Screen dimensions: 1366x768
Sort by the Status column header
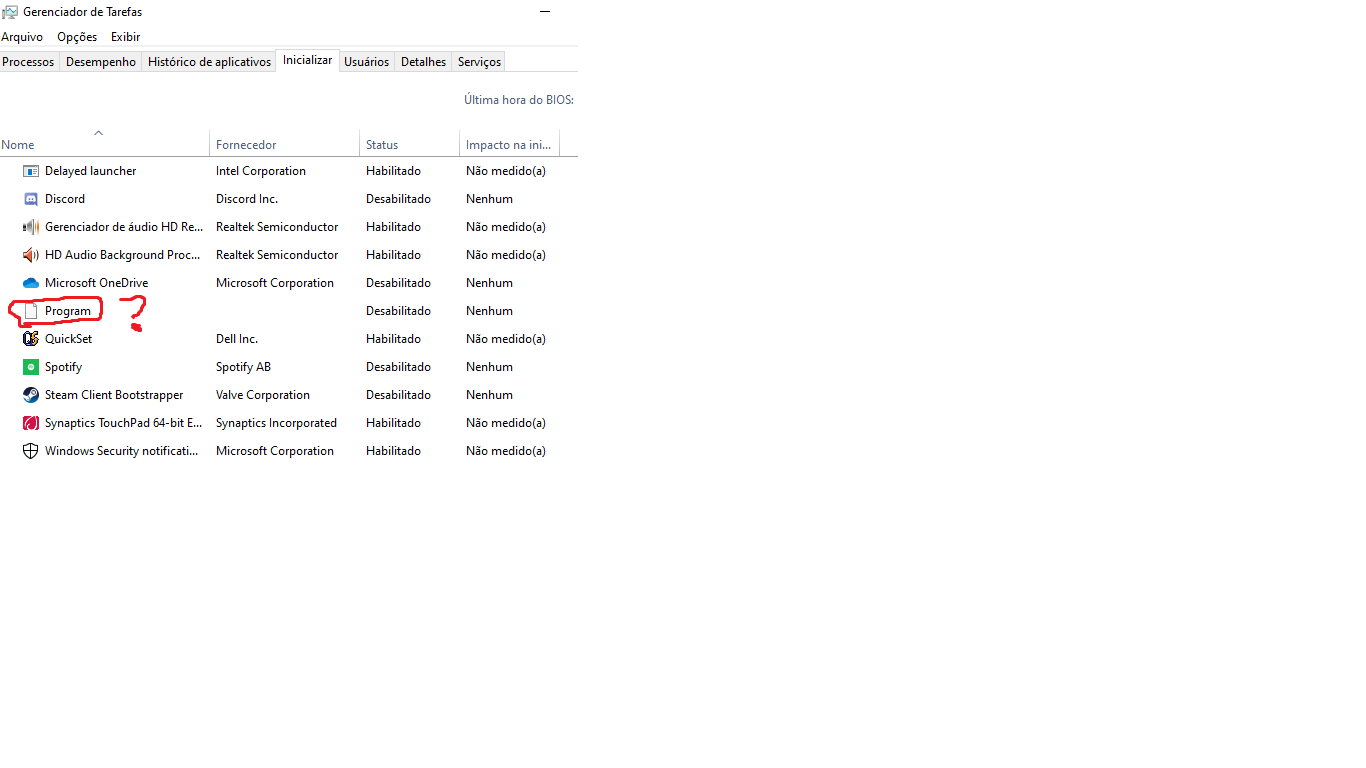410,143
